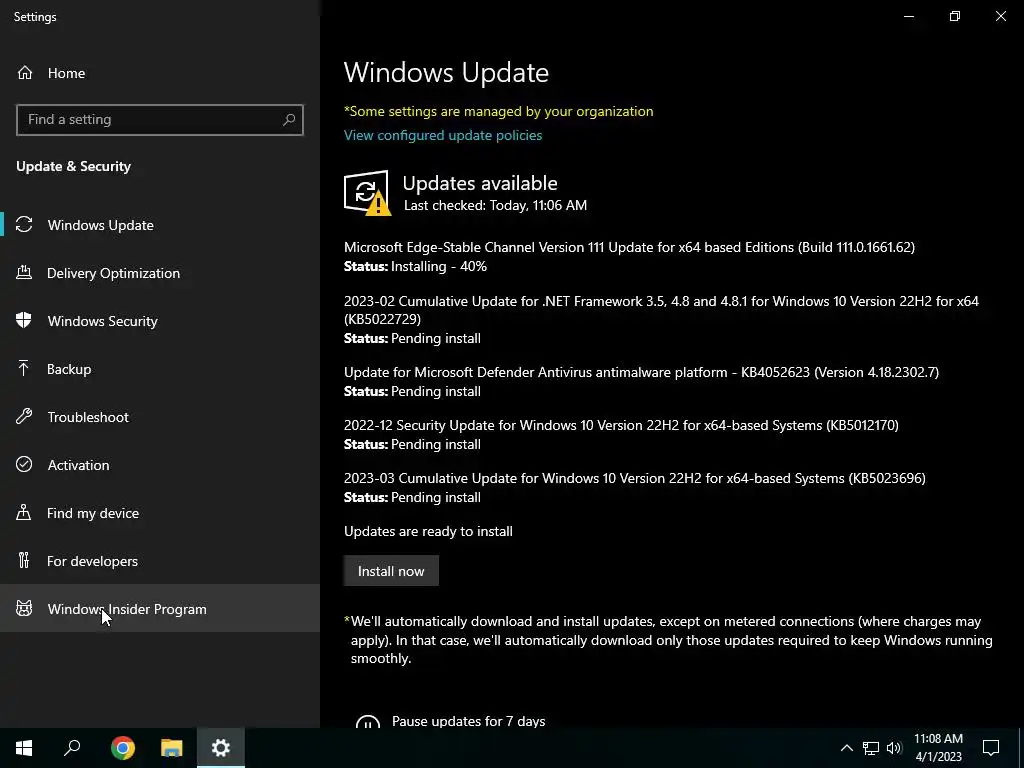The width and height of the screenshot is (1024, 768).
Task: Open For developers settings
Action: (160, 561)
